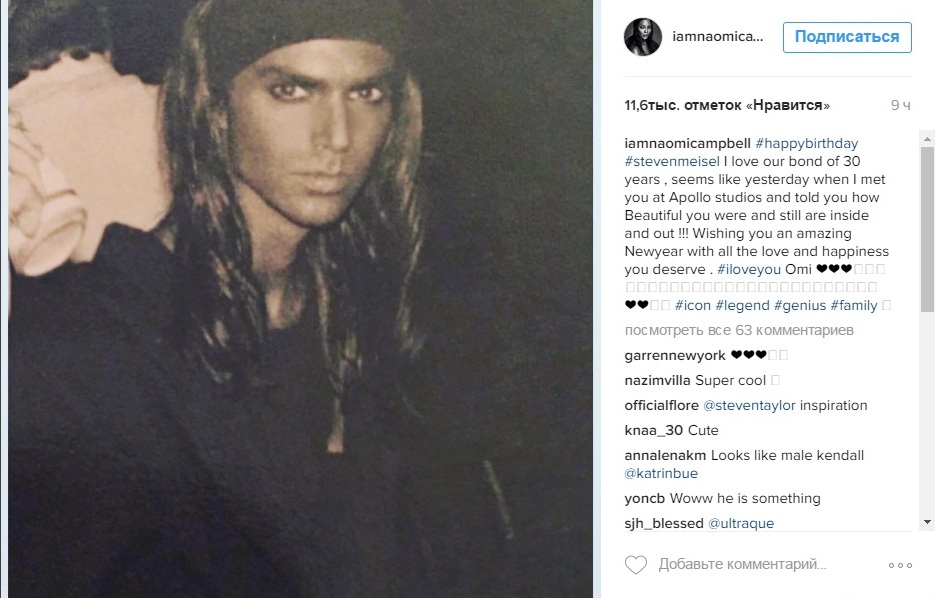Image resolution: width=935 pixels, height=598 pixels.
Task: Click the comments scrollbar up arrow
Action: click(x=927, y=139)
